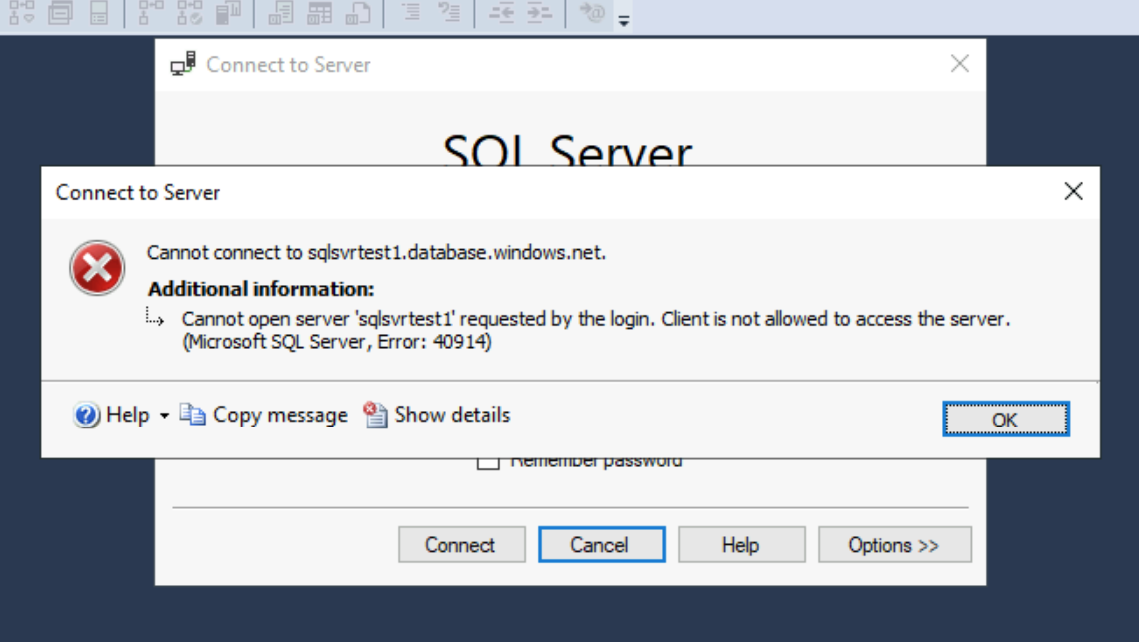Open Query Options toolbar icon
Screen dimensions: 1139x642
tap(60, 12)
